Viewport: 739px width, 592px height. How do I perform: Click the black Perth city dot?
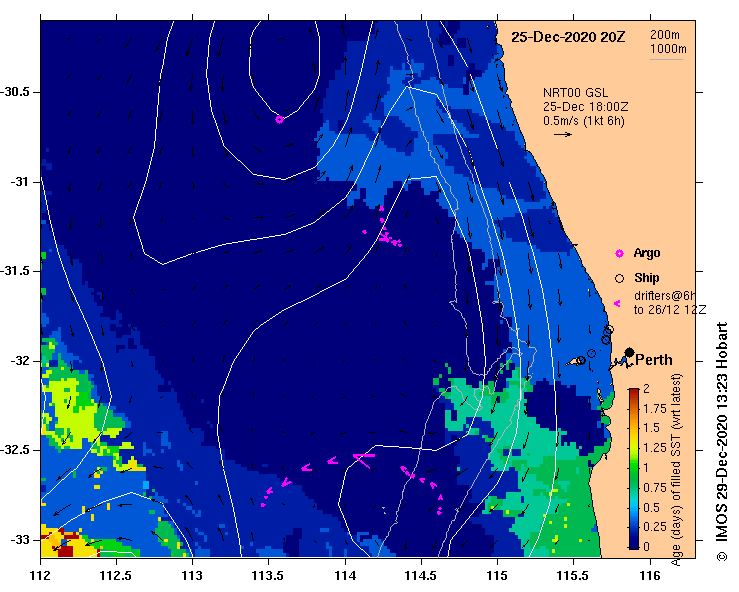[629, 352]
